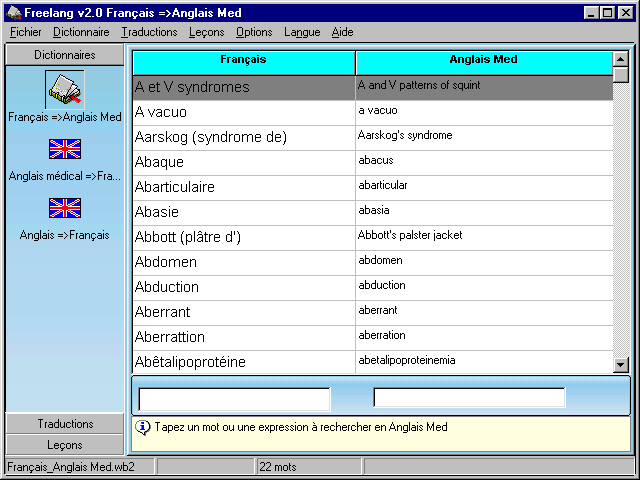Click the Freelang title bar app icon

point(14,13)
